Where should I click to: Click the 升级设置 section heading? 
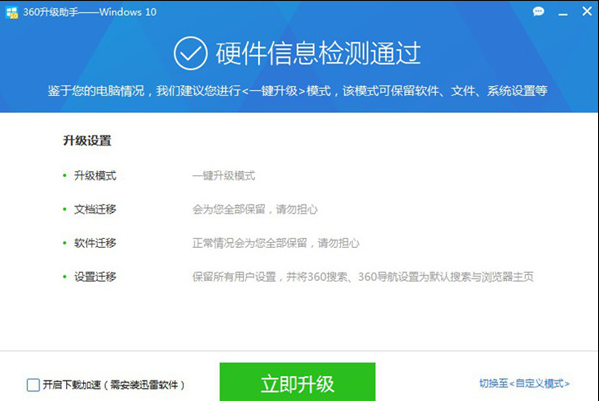click(x=87, y=141)
